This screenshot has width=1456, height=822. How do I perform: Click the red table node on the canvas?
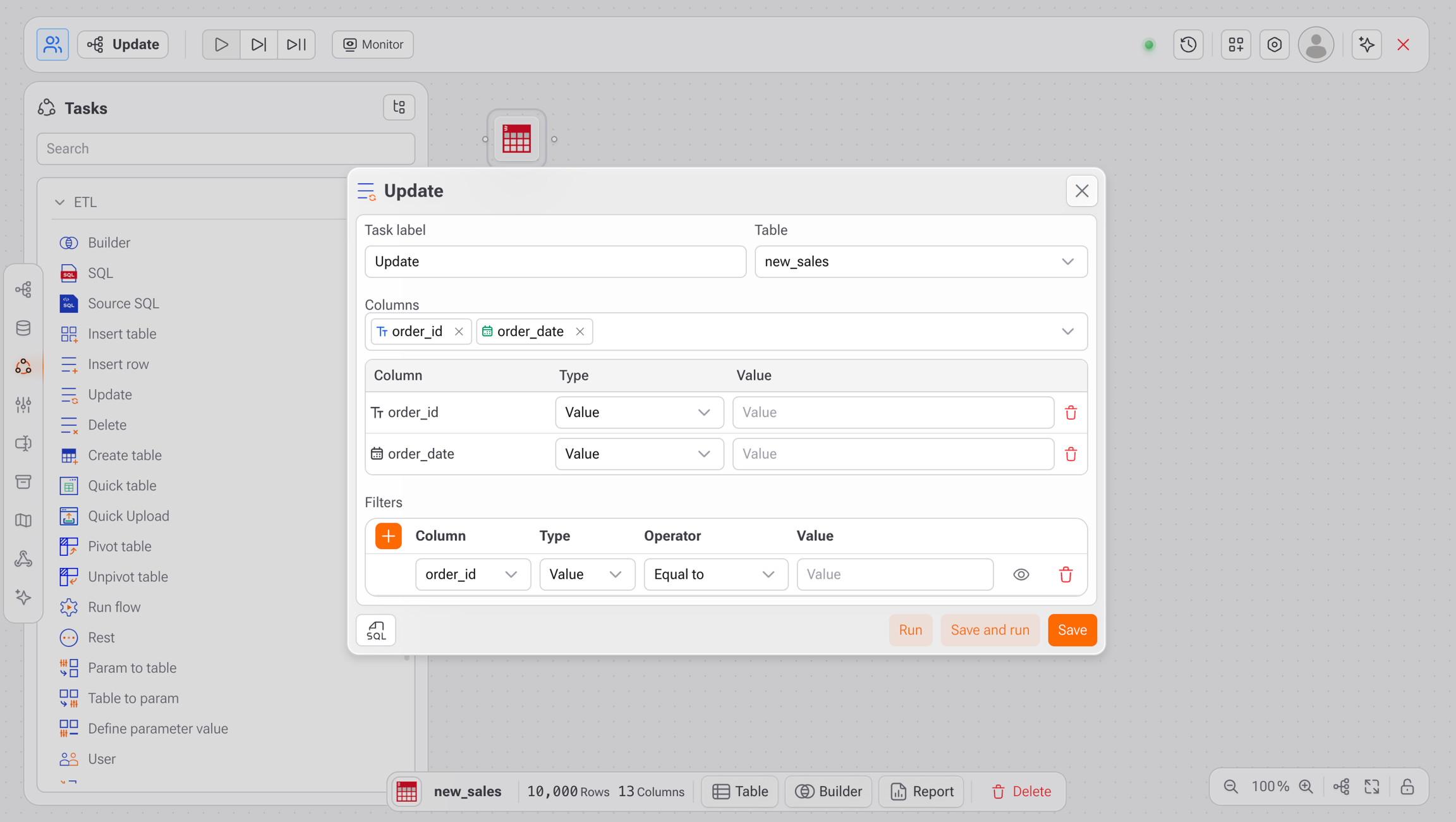coord(516,139)
